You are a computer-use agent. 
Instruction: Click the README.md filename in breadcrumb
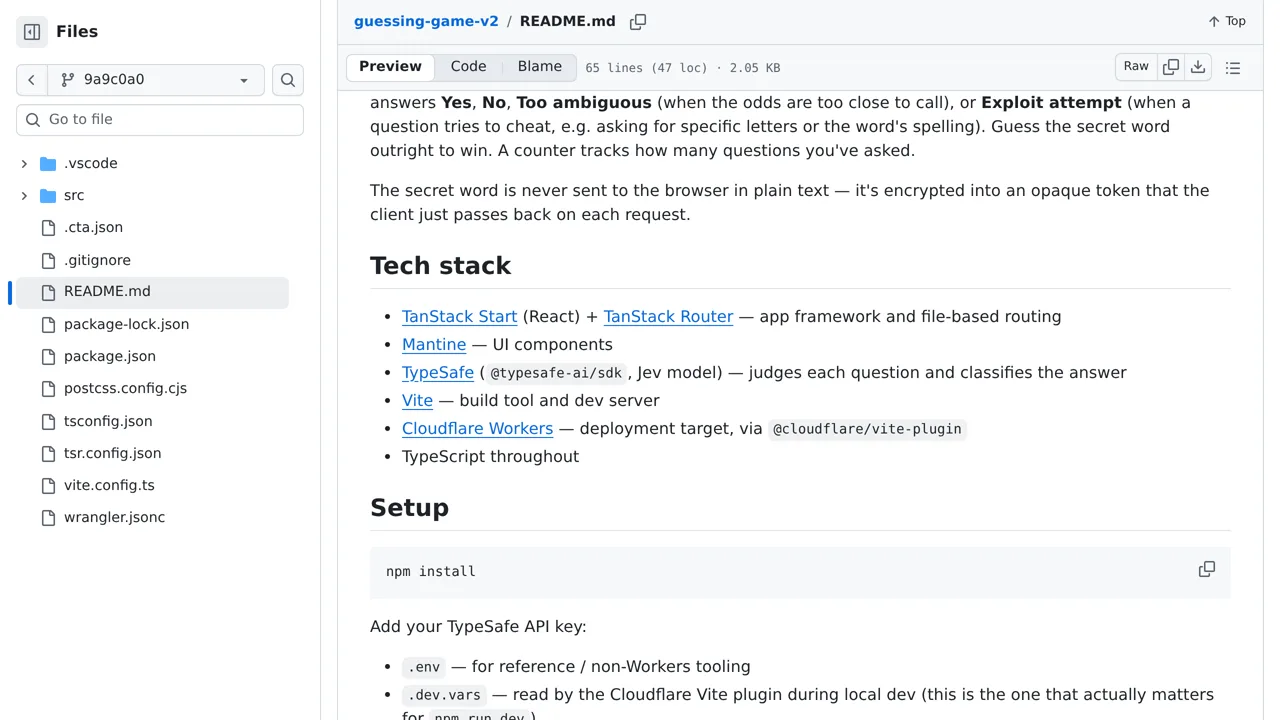pyautogui.click(x=568, y=21)
